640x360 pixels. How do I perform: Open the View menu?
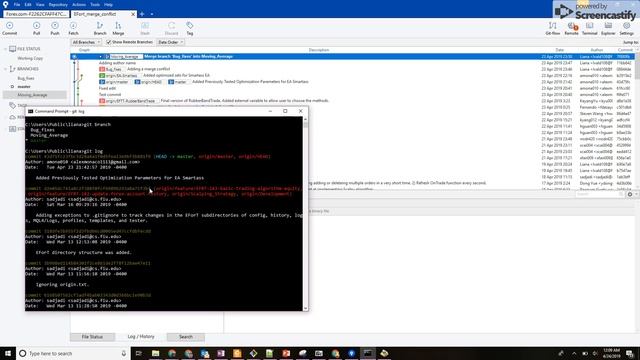[x=40, y=4]
